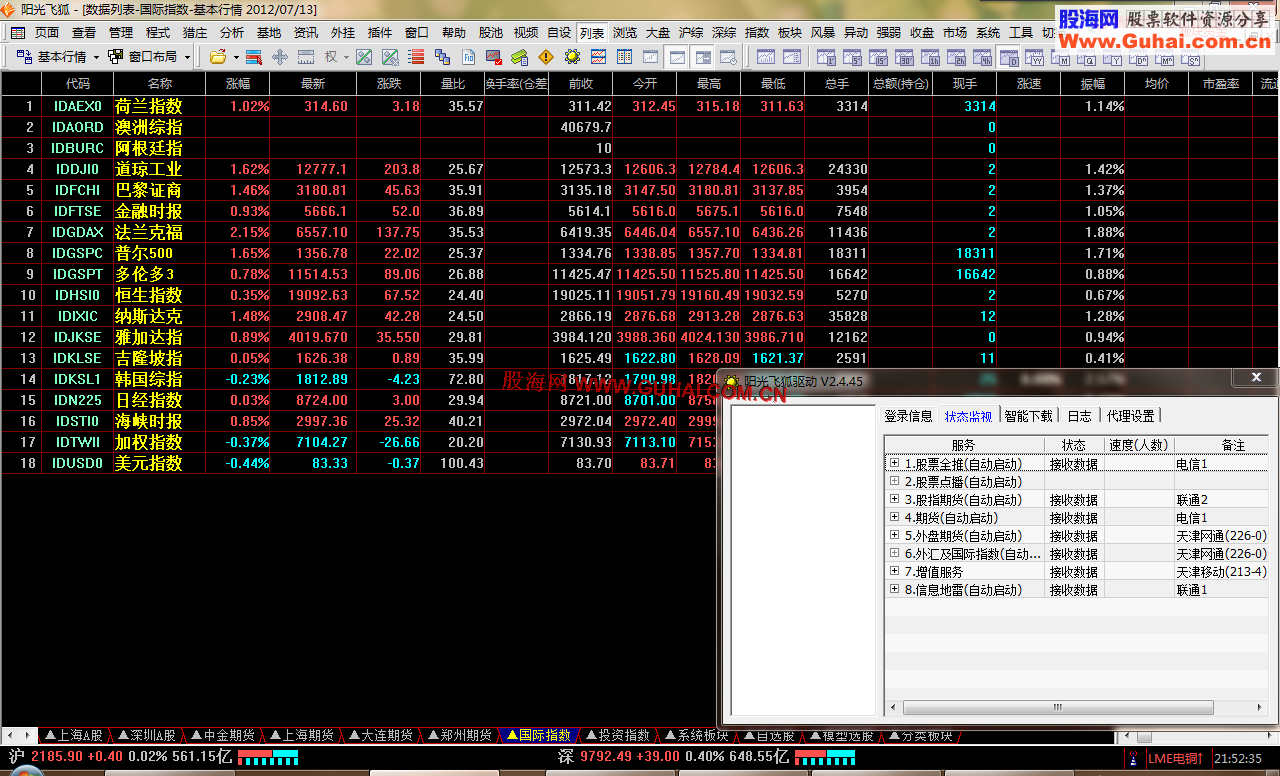Open the 工具 menu

tap(1021, 32)
